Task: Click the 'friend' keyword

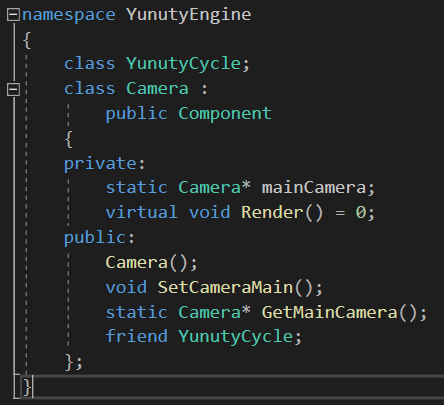Action: (x=136, y=336)
